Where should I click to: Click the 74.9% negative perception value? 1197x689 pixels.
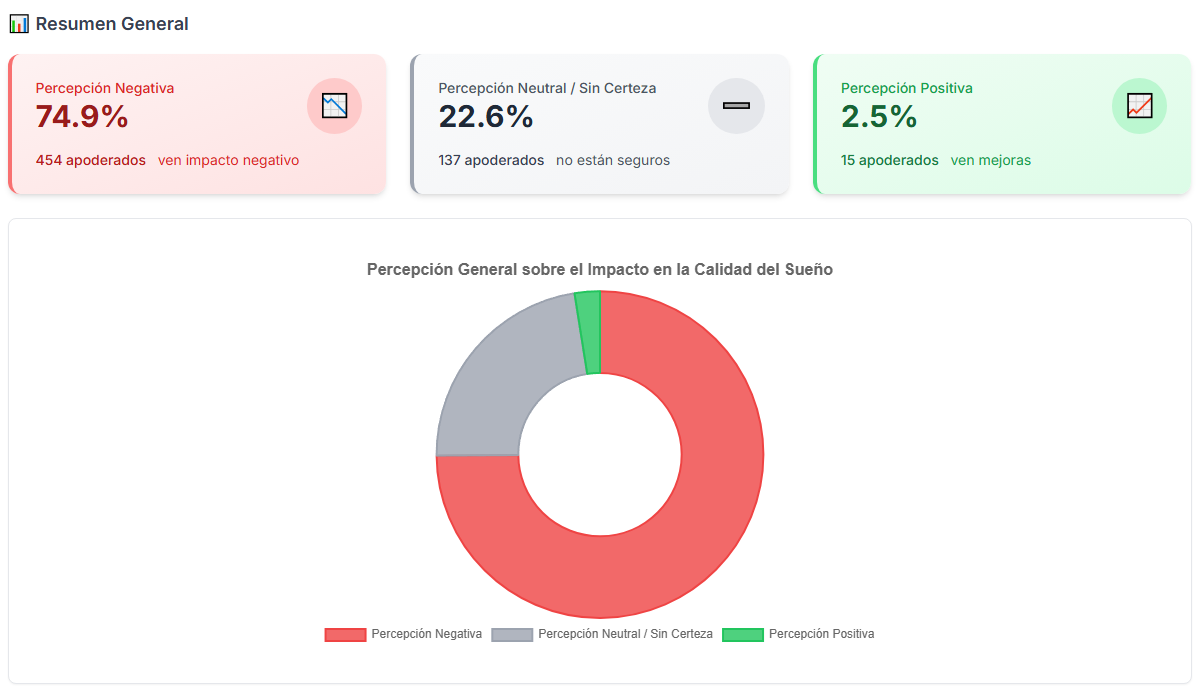click(x=82, y=117)
